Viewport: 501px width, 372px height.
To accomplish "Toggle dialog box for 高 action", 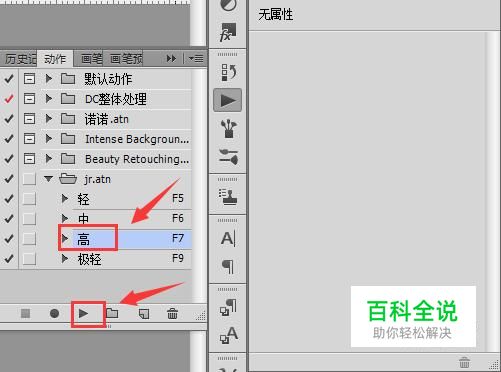I will pos(29,239).
